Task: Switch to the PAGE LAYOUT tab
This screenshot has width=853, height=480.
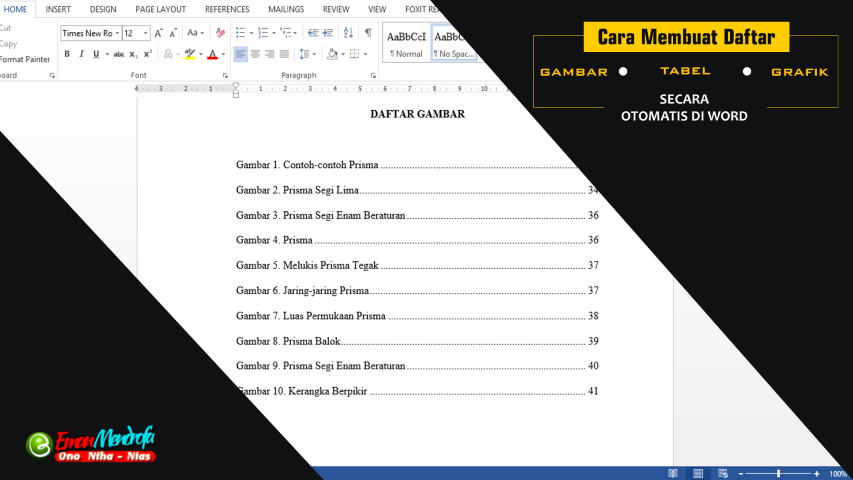Action: point(160,9)
